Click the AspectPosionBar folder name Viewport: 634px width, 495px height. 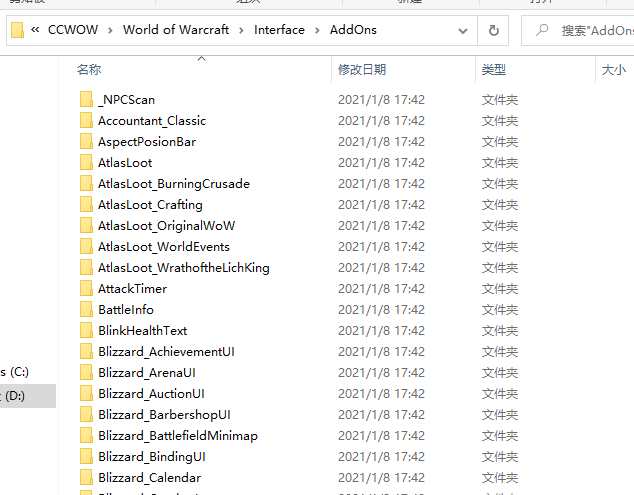pyautogui.click(x=147, y=142)
